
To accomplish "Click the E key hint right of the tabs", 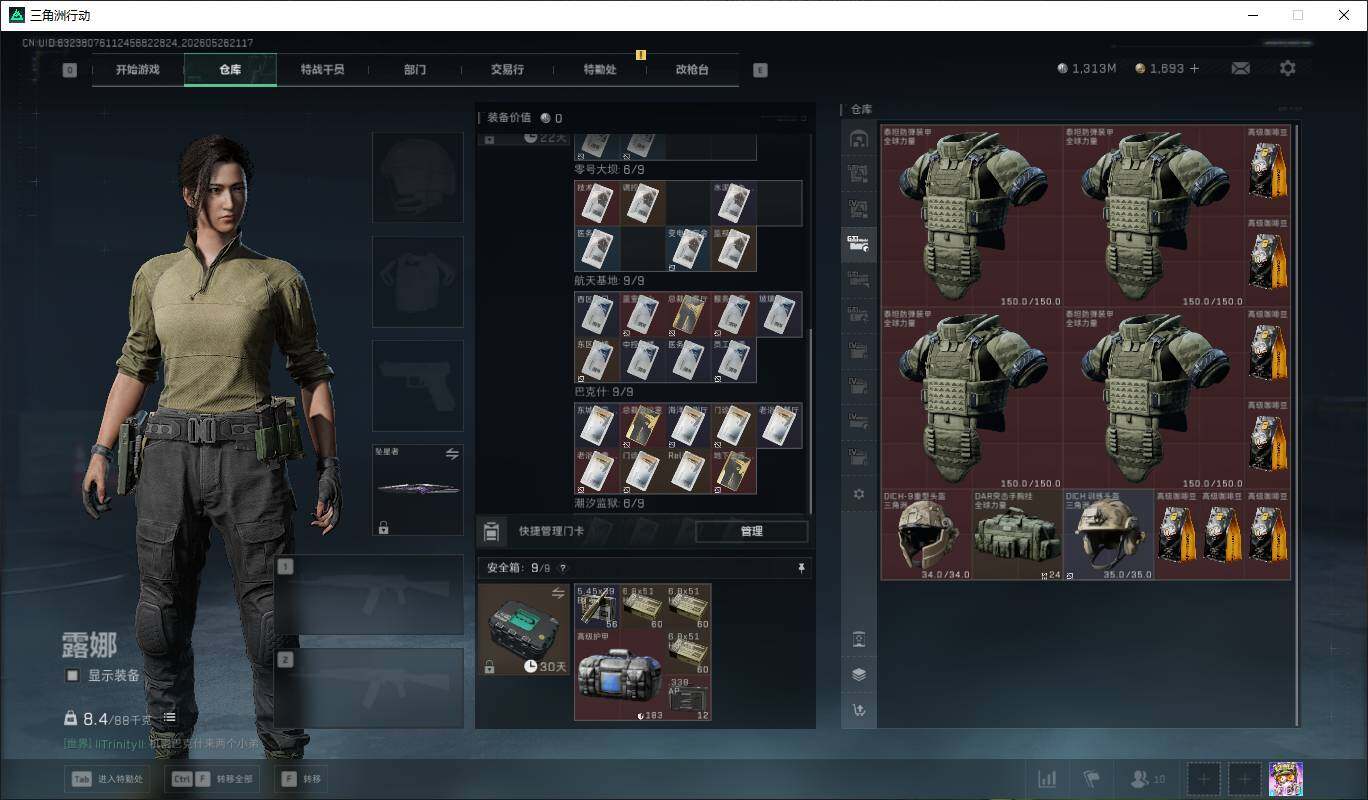I will 760,70.
